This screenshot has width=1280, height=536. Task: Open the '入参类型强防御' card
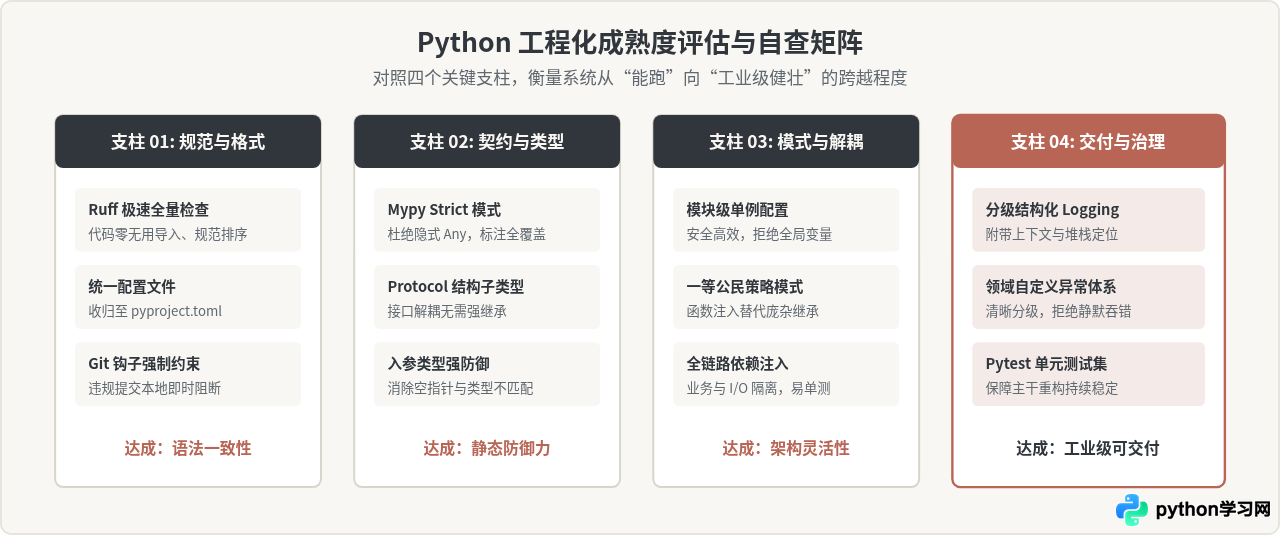(487, 374)
